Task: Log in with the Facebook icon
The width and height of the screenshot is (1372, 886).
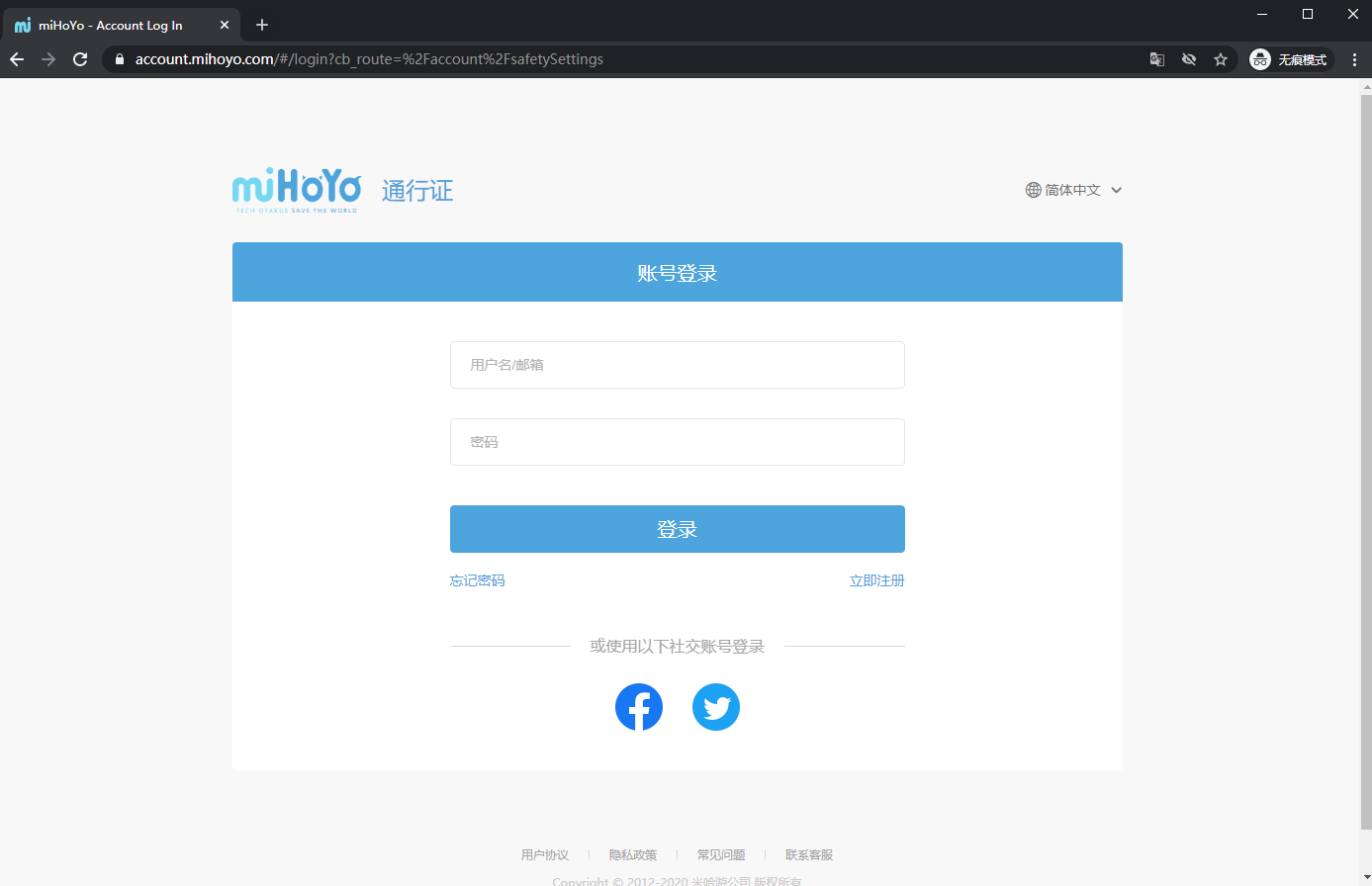Action: point(638,706)
